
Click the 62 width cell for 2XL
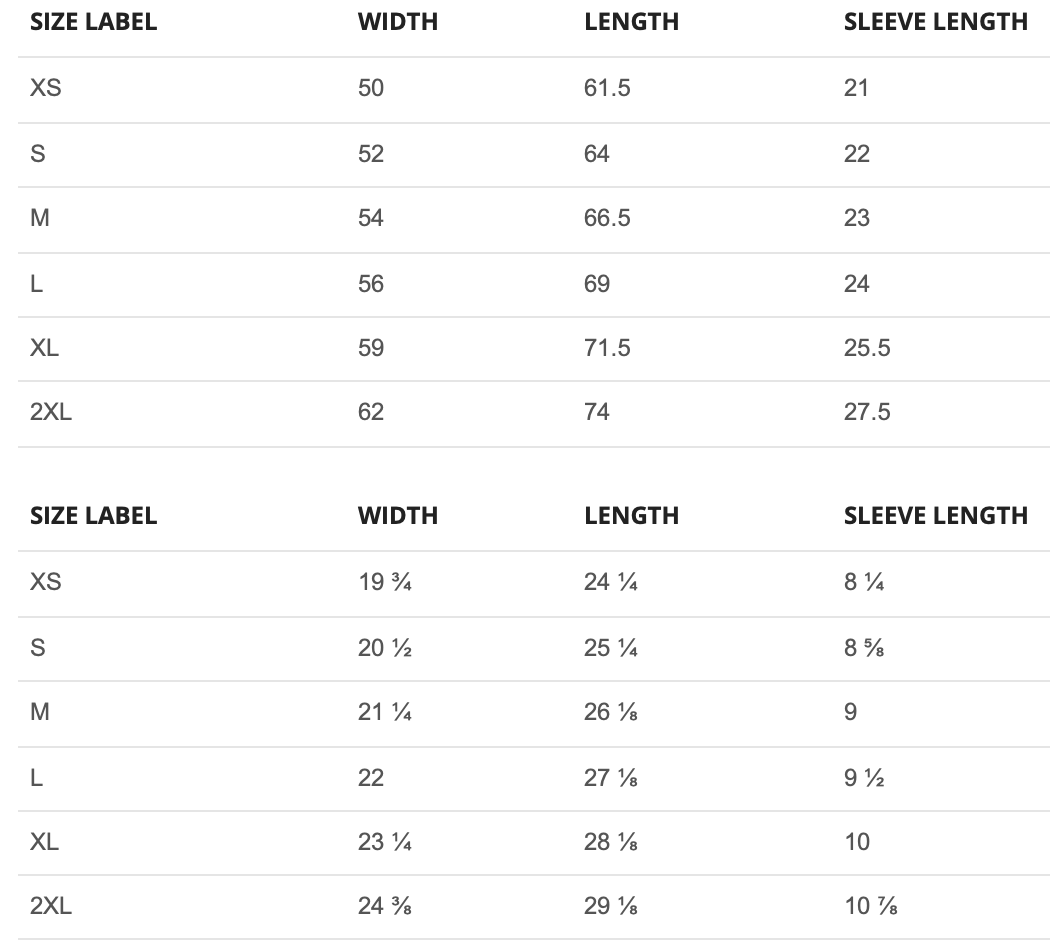click(371, 412)
